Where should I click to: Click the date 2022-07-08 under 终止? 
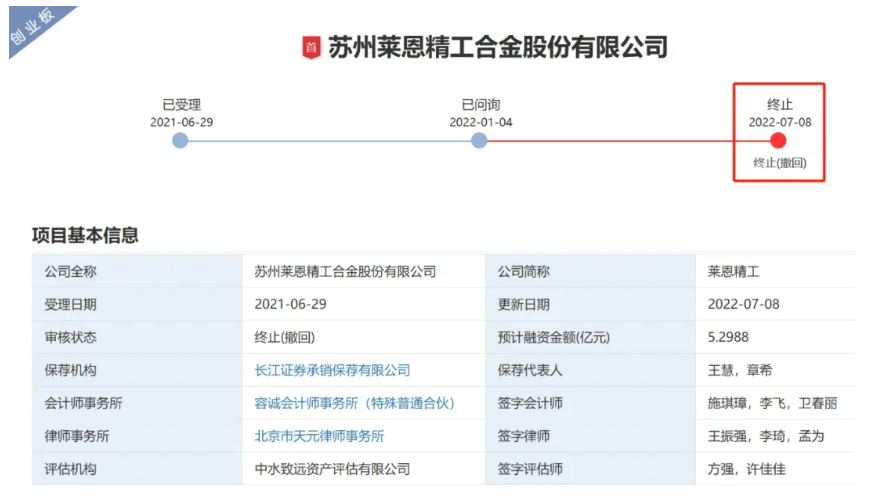tap(780, 122)
